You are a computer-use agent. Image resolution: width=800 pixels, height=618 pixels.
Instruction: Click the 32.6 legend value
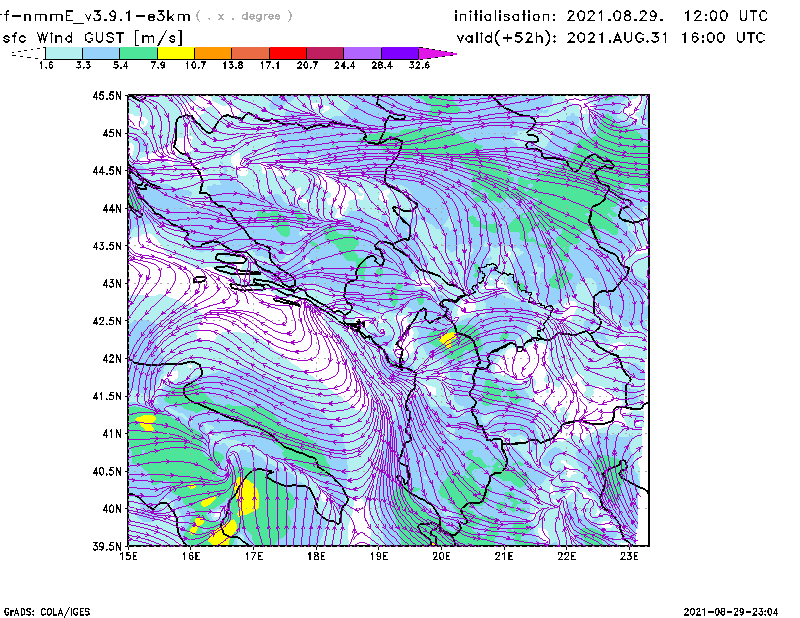click(419, 65)
